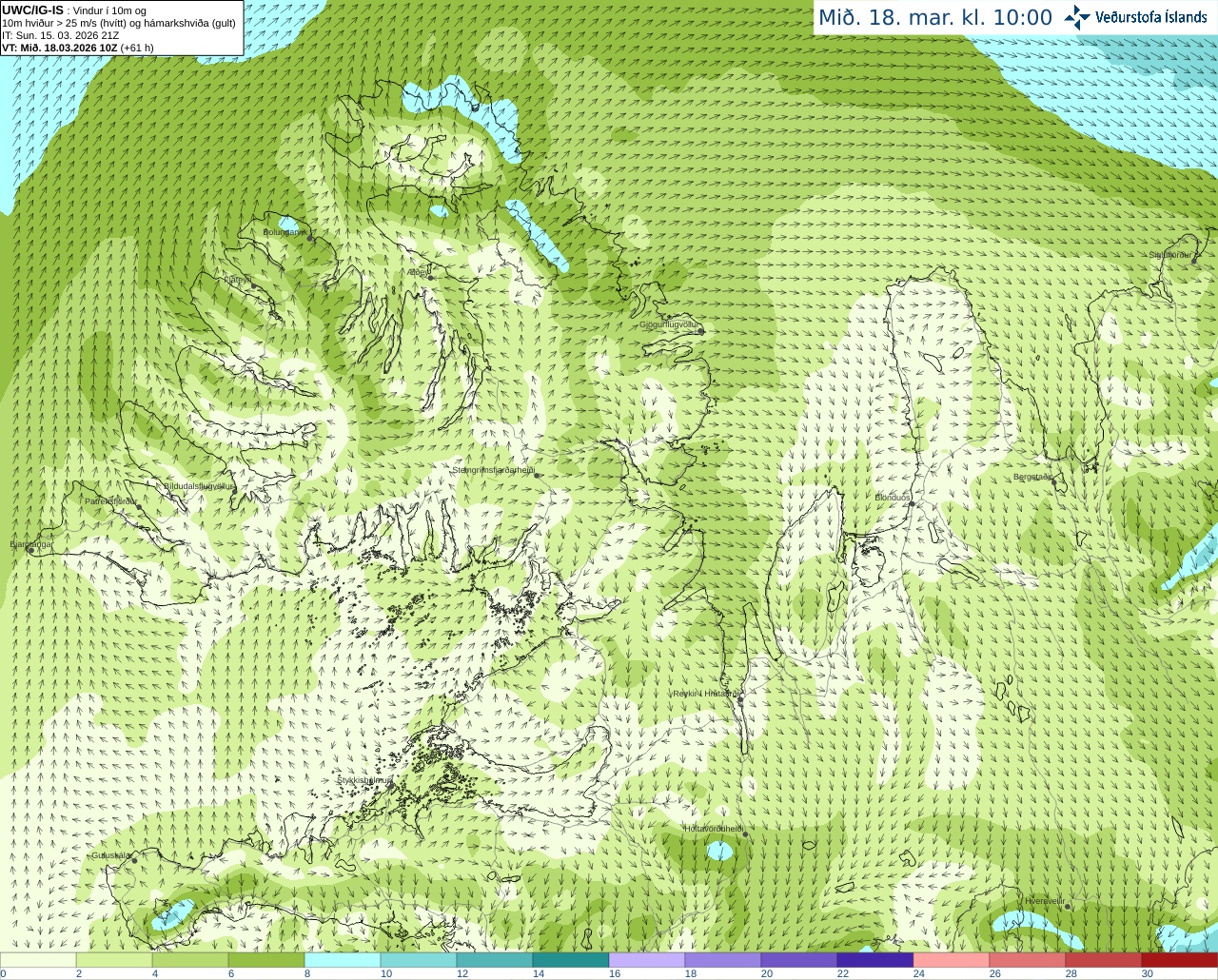Click the Steingrímsfjarðarheiði station marker
This screenshot has height=980, width=1218.
tap(537, 475)
